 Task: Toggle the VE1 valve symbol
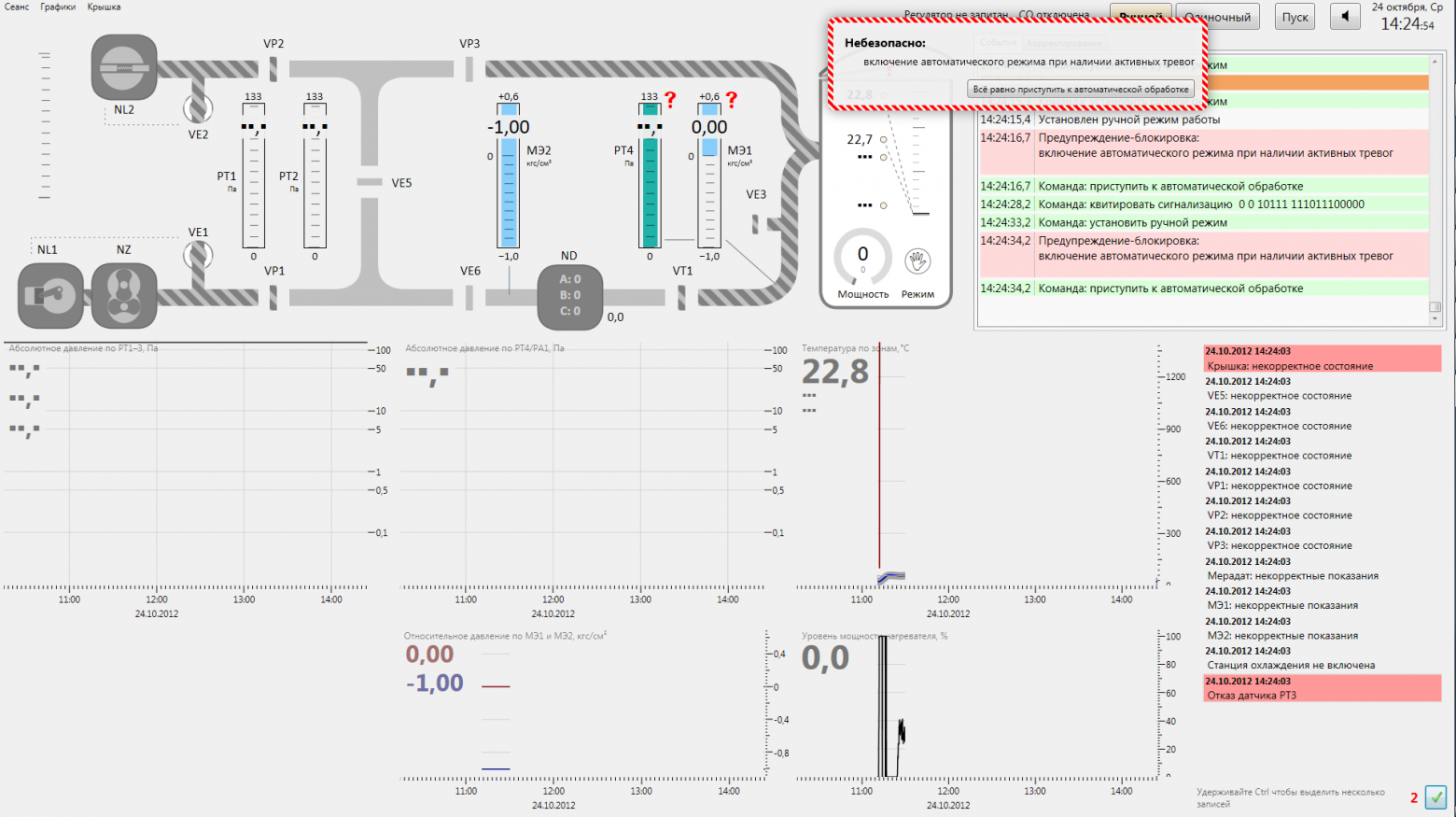tap(198, 255)
